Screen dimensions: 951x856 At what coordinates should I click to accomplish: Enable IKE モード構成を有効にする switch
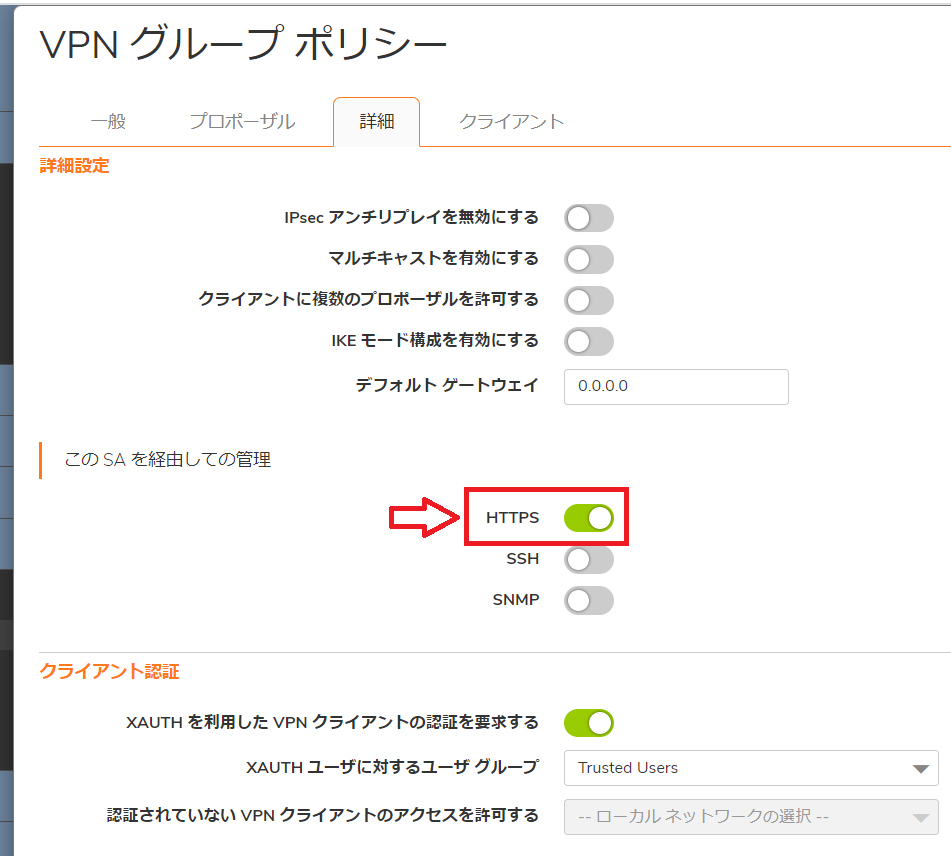pyautogui.click(x=589, y=342)
